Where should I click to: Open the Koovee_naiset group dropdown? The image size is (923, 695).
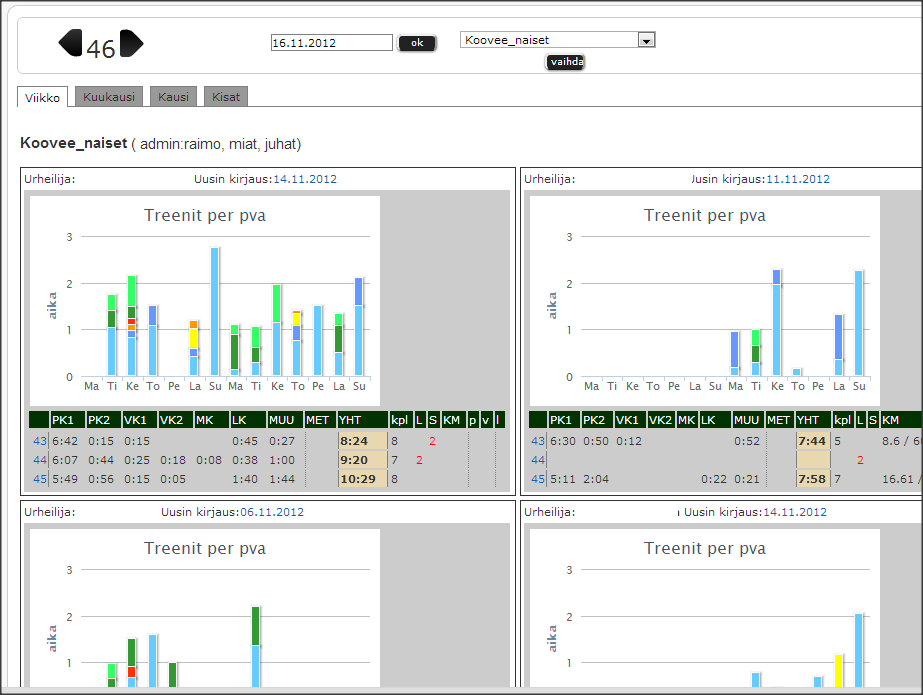pos(646,40)
